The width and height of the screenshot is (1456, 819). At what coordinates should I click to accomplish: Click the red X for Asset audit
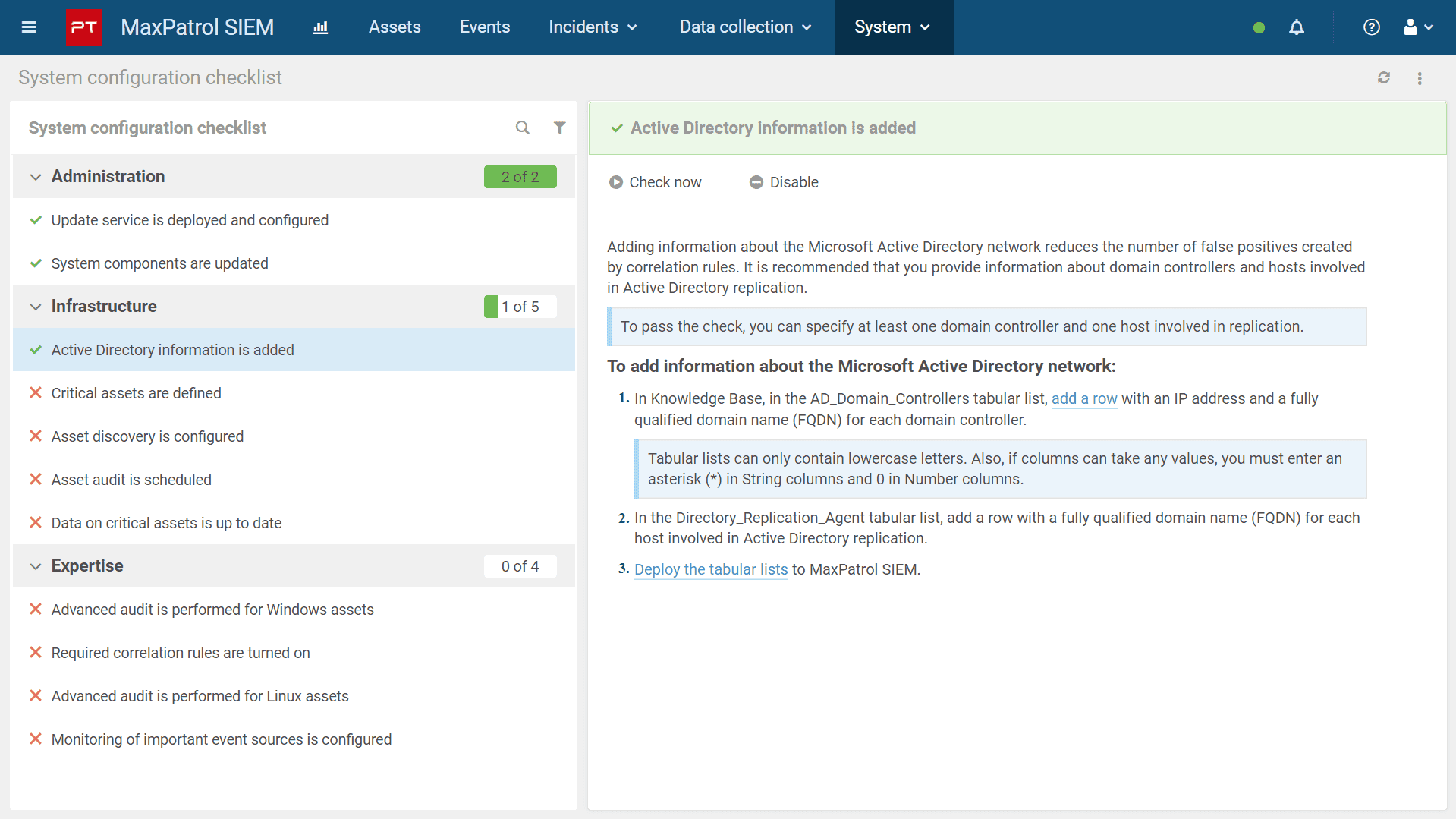coord(36,480)
